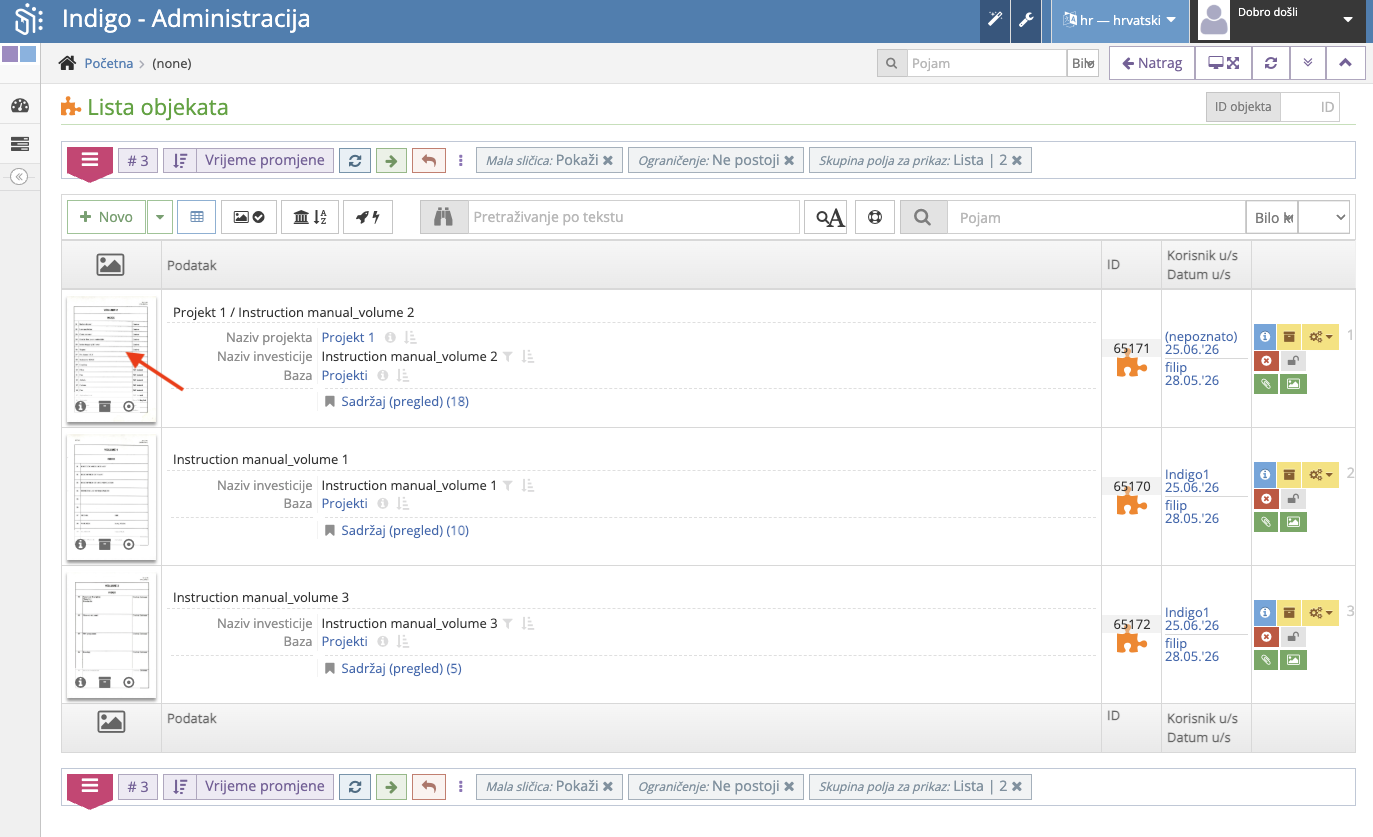Click the institution A-Z sort icon

310,217
